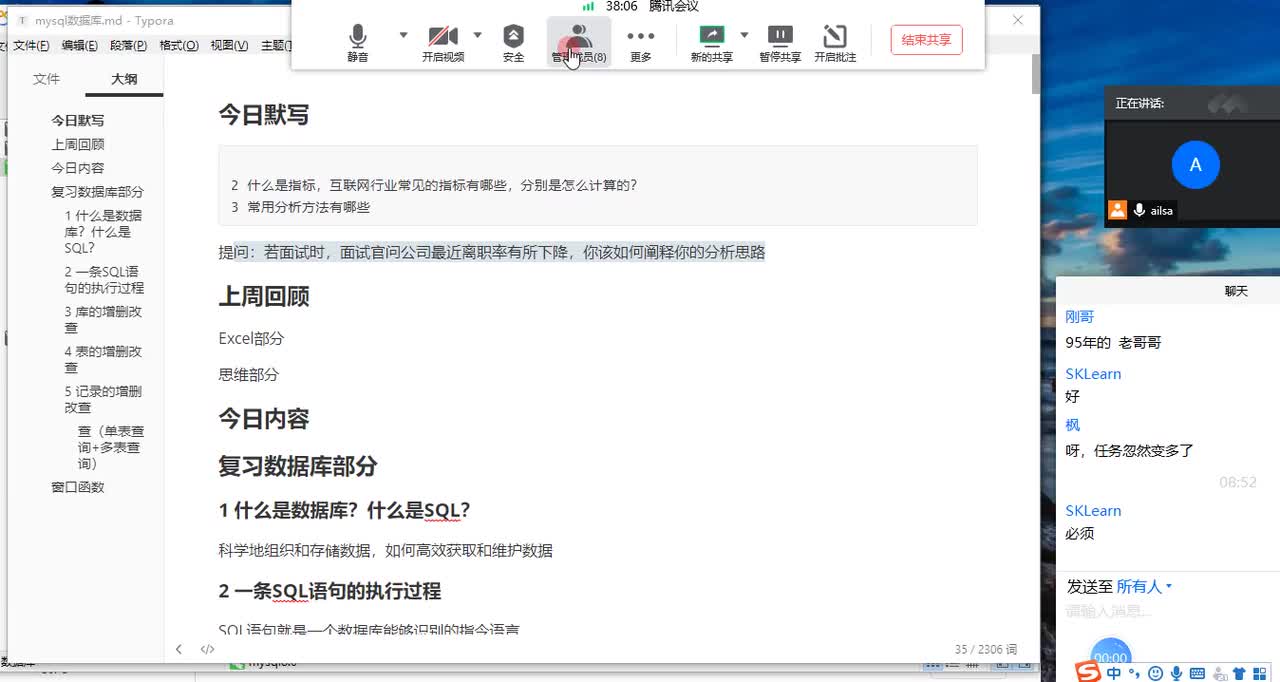
Task: Switch sidebar to the 大纲 tab
Action: click(124, 79)
